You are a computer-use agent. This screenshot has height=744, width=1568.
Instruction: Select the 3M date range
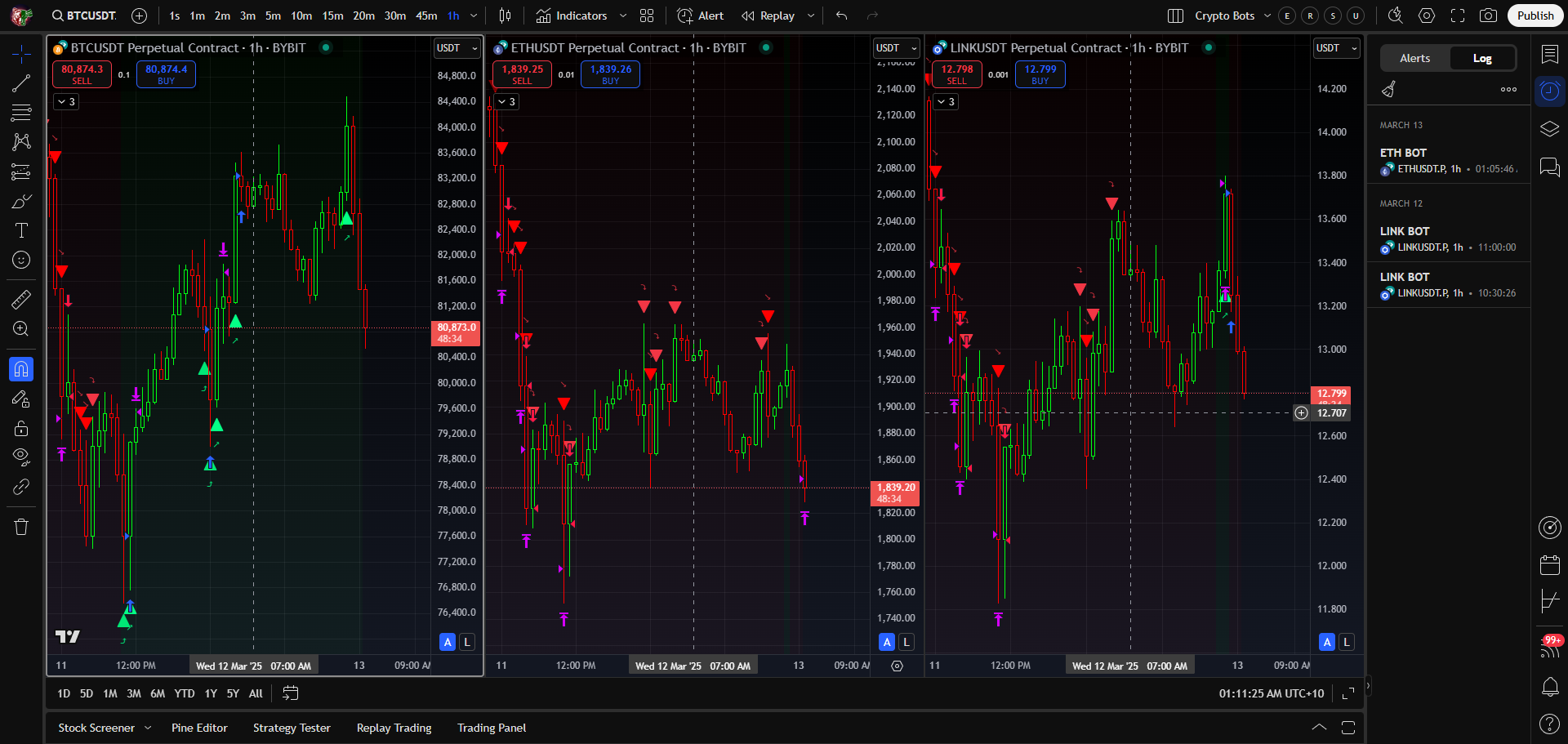[x=134, y=693]
